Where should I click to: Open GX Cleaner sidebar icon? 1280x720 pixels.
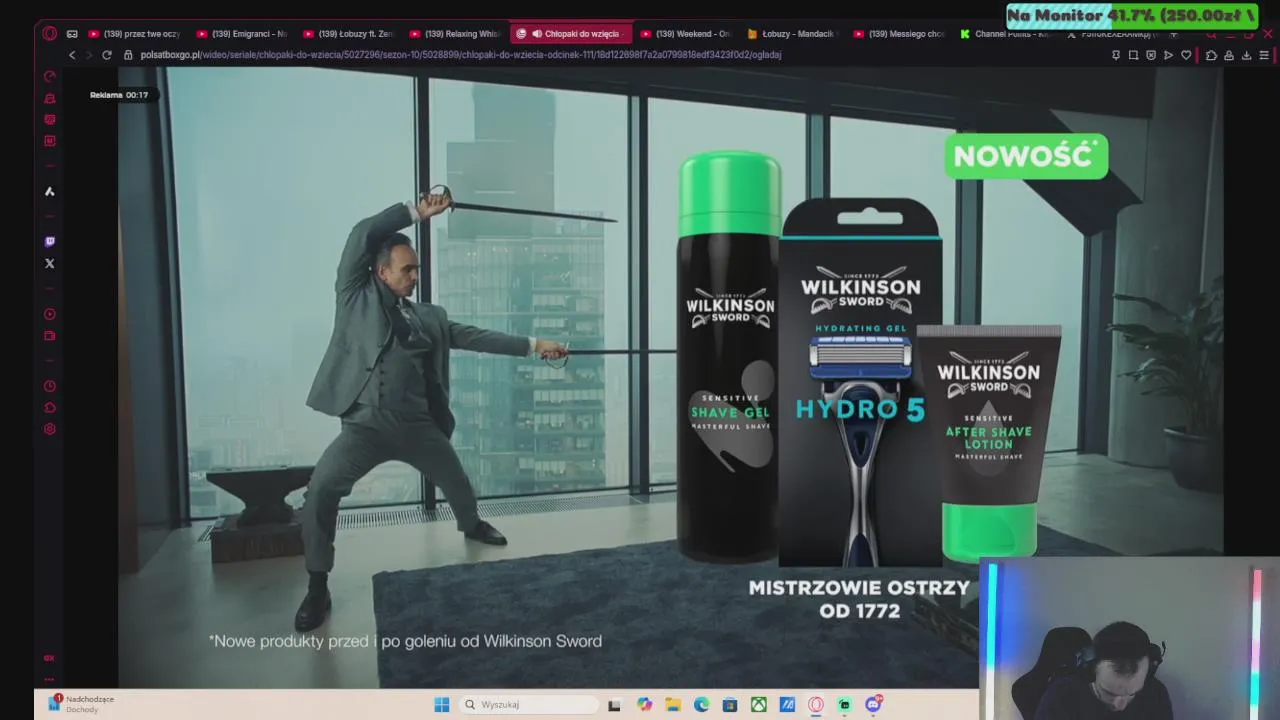[49, 98]
